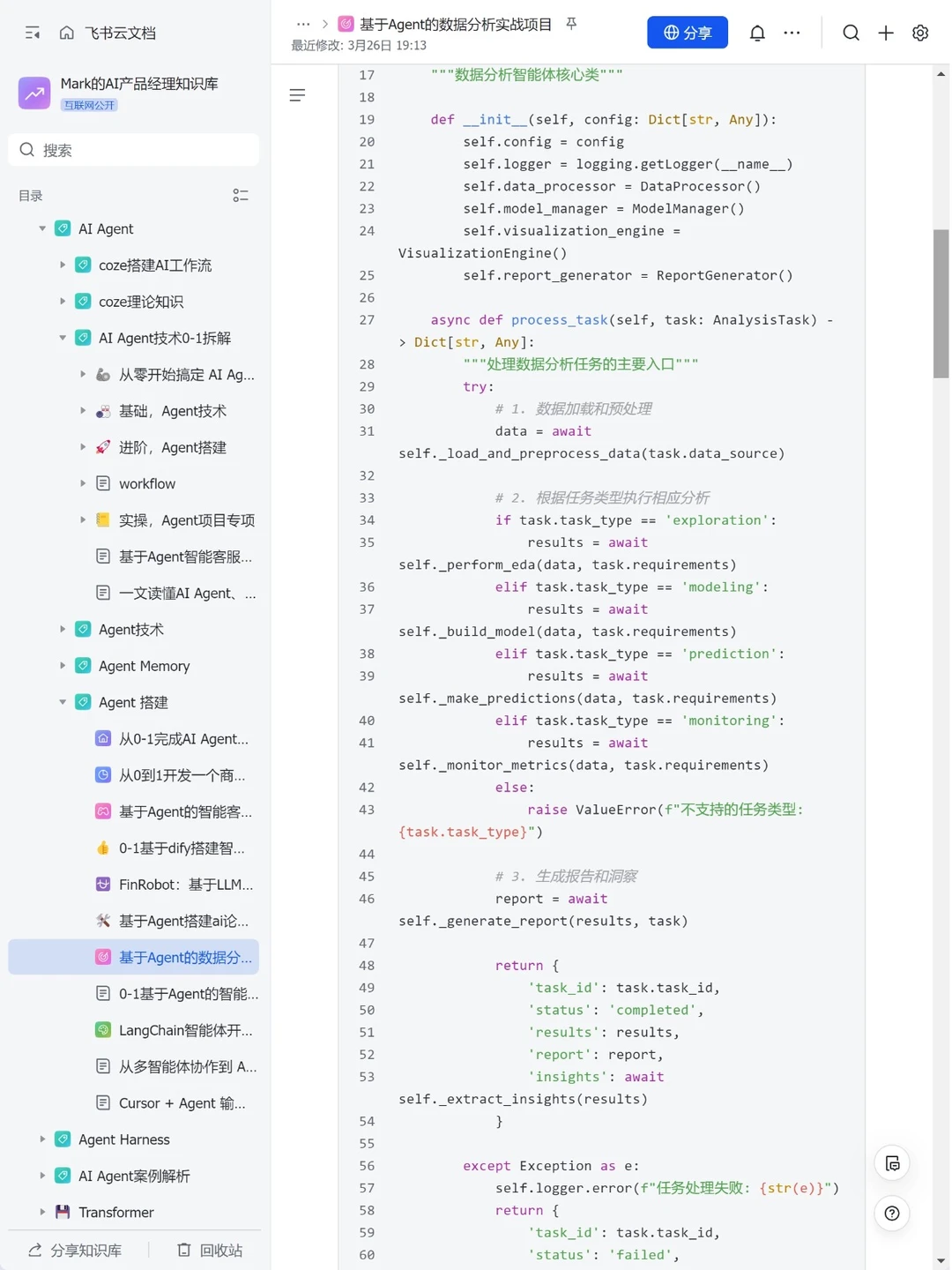Expand the Agent Memory folder
The width and height of the screenshot is (952, 1270).
point(63,666)
